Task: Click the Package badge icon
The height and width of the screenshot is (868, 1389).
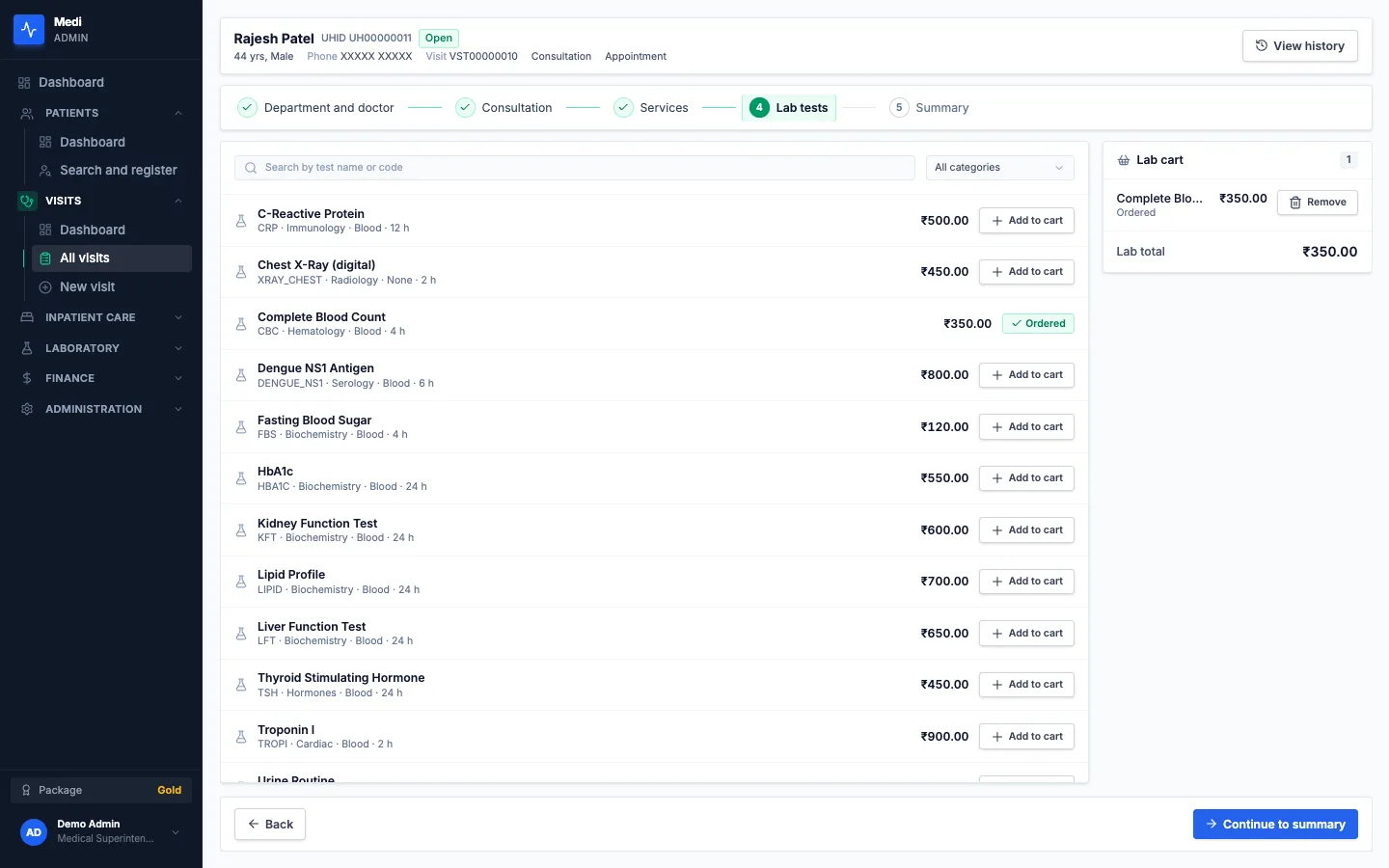Action: [26, 790]
